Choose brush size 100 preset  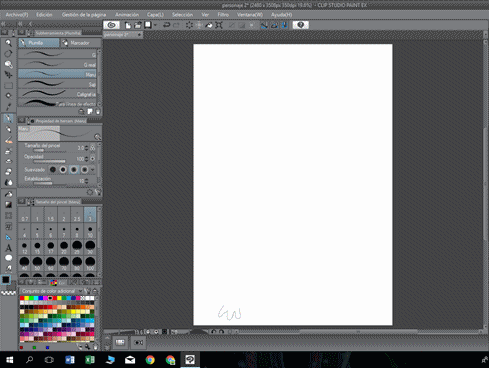pos(90,263)
